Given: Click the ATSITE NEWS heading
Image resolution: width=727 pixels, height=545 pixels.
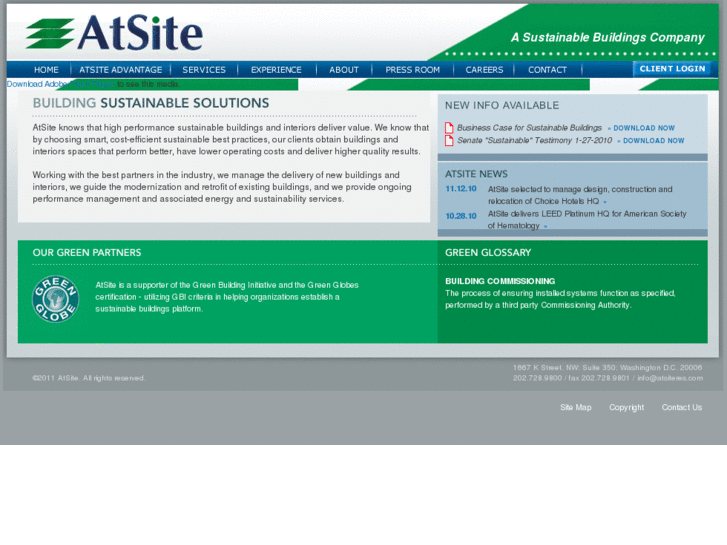Looking at the screenshot, I should (x=476, y=174).
